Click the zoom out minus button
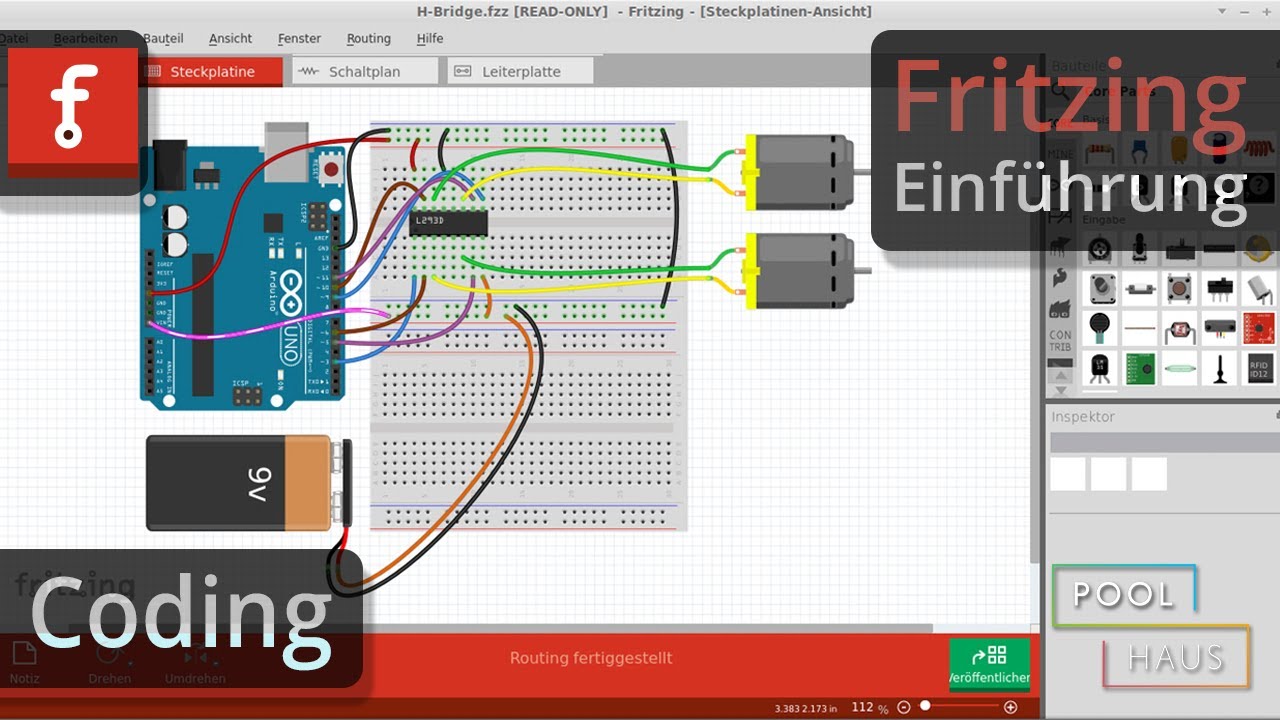This screenshot has width=1280, height=720. coord(904,707)
